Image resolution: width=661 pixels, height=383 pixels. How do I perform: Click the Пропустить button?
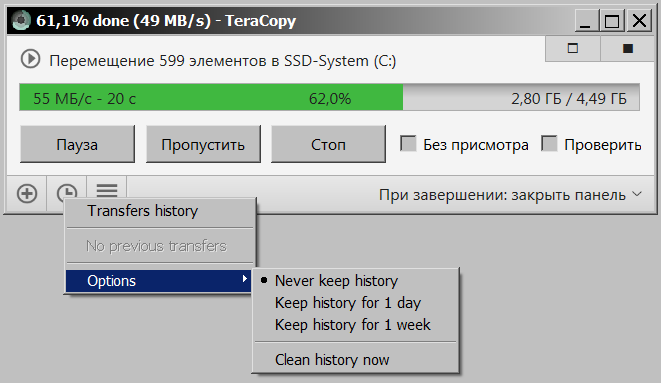click(203, 144)
